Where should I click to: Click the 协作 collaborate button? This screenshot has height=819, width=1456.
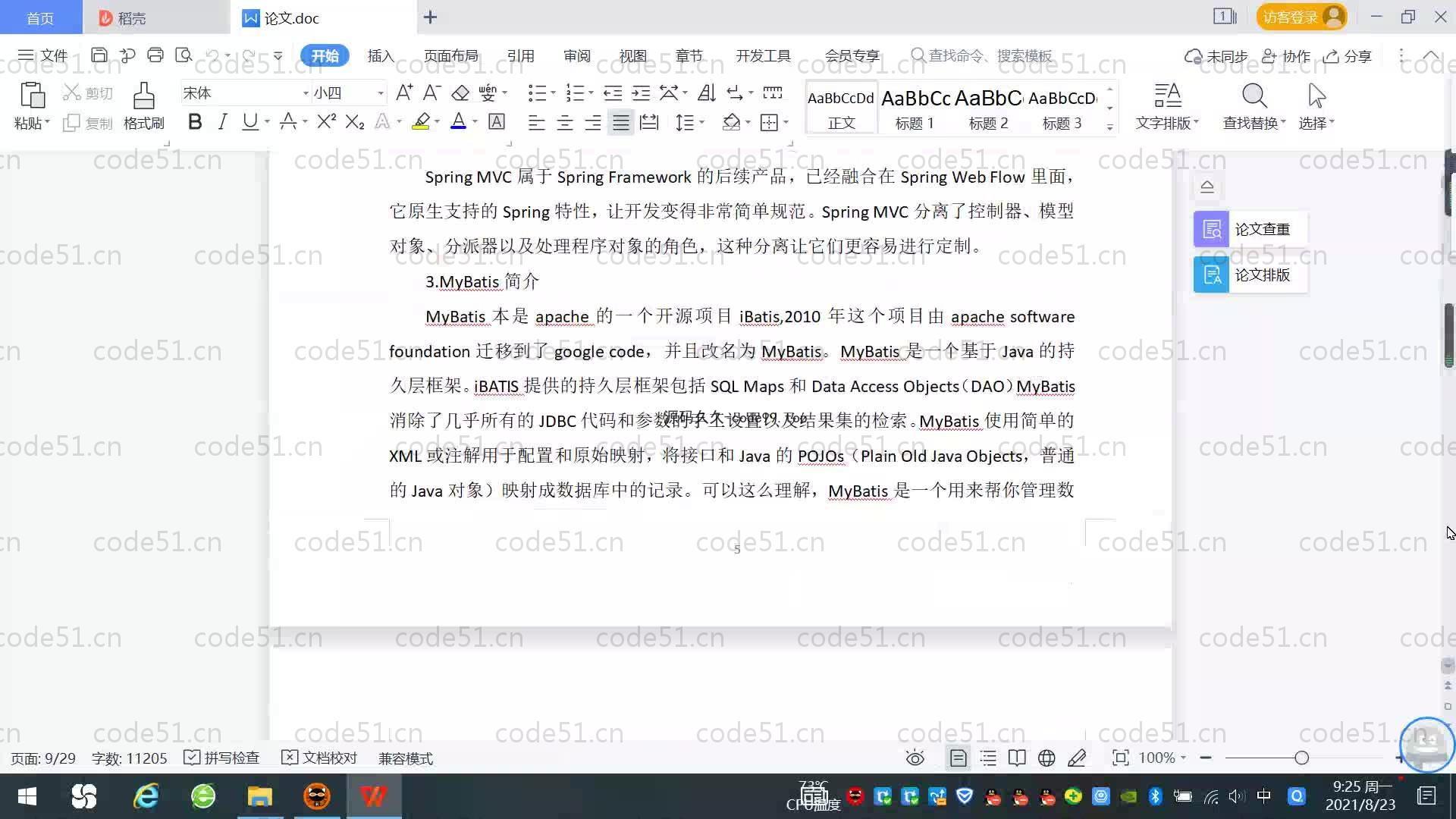1286,56
